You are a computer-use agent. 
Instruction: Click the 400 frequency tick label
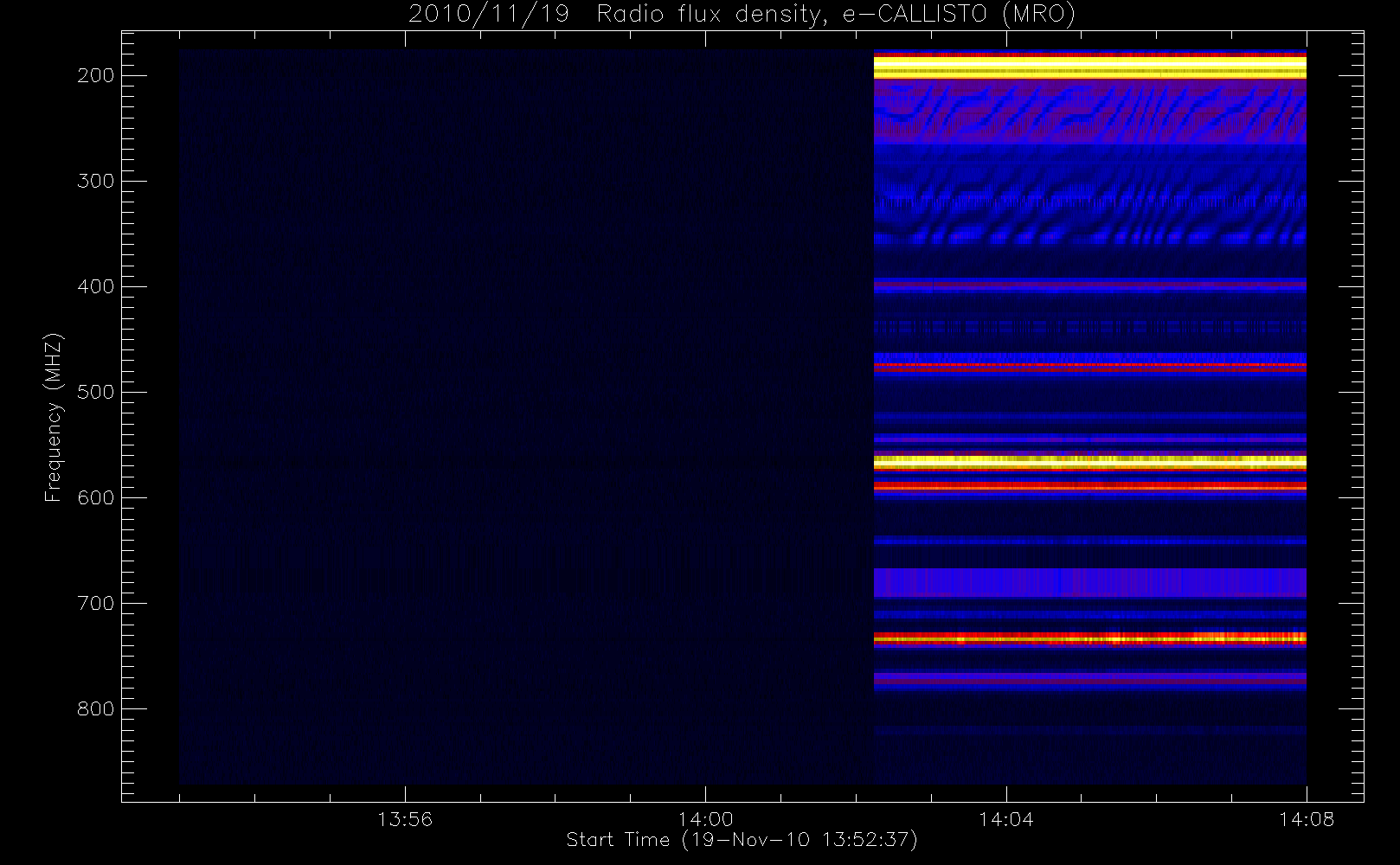(96, 286)
